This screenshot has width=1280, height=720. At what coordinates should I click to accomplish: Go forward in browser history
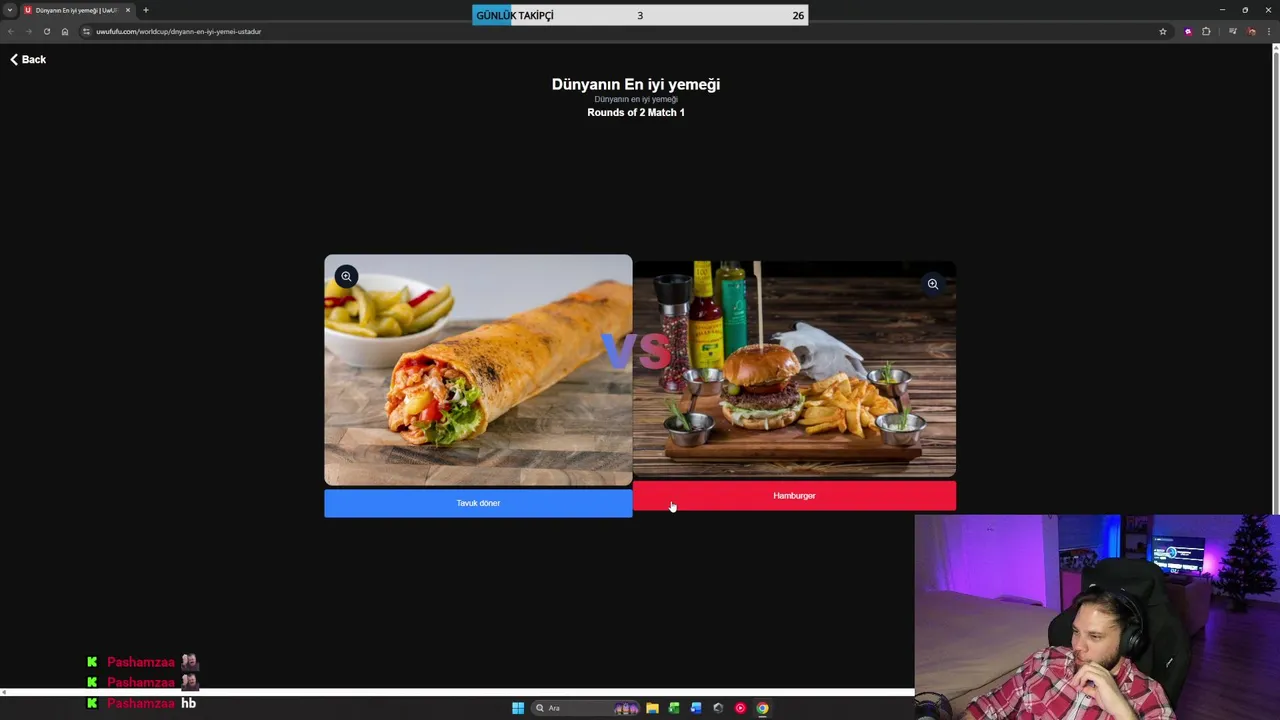(x=28, y=31)
